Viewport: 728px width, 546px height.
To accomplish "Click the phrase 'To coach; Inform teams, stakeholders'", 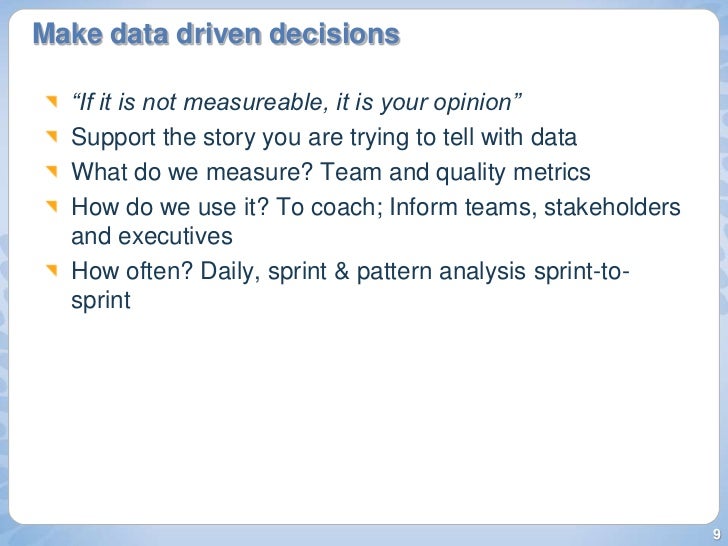I will tap(478, 207).
